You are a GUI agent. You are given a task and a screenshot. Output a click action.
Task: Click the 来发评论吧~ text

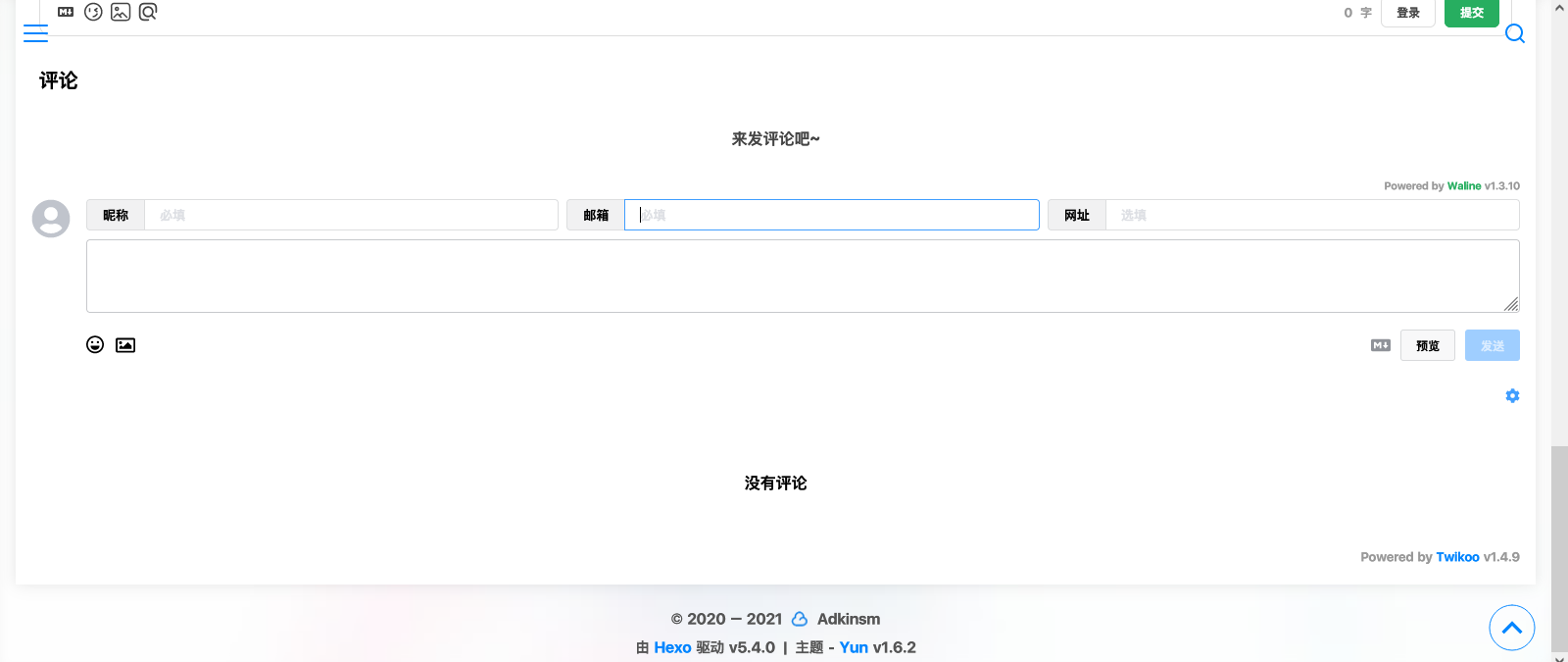775,139
